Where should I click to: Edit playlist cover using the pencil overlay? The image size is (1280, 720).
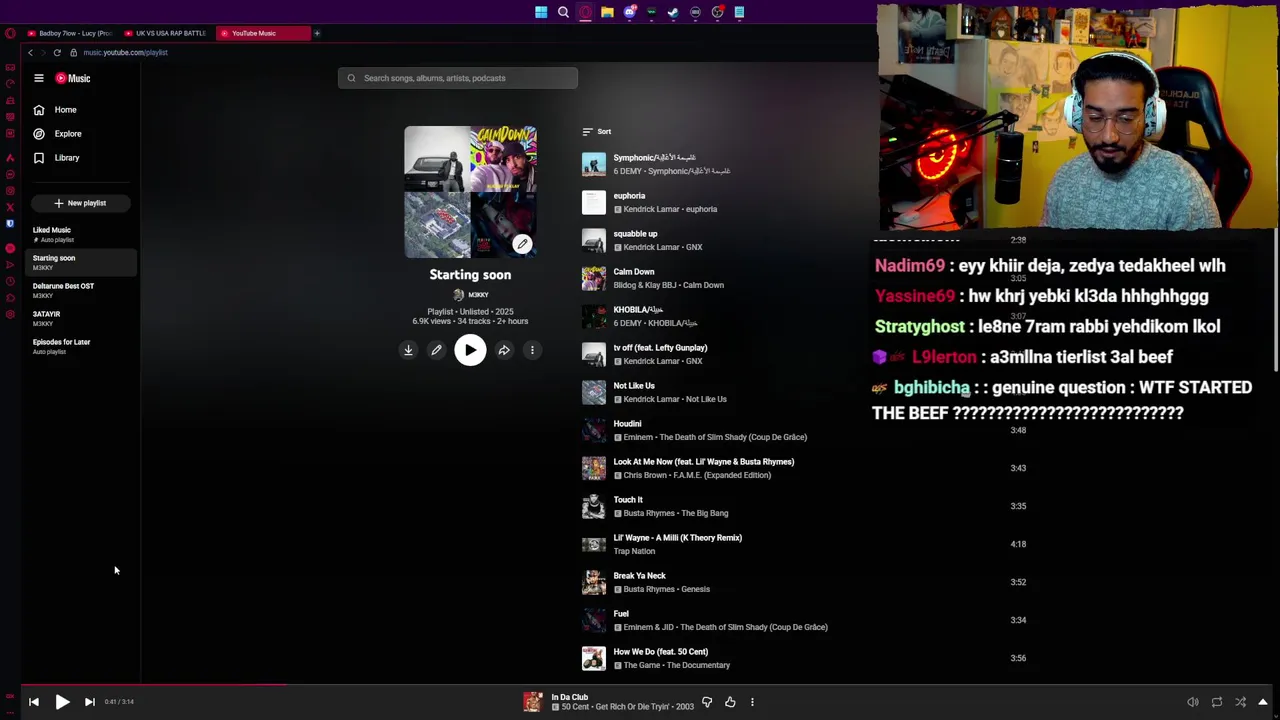(522, 244)
